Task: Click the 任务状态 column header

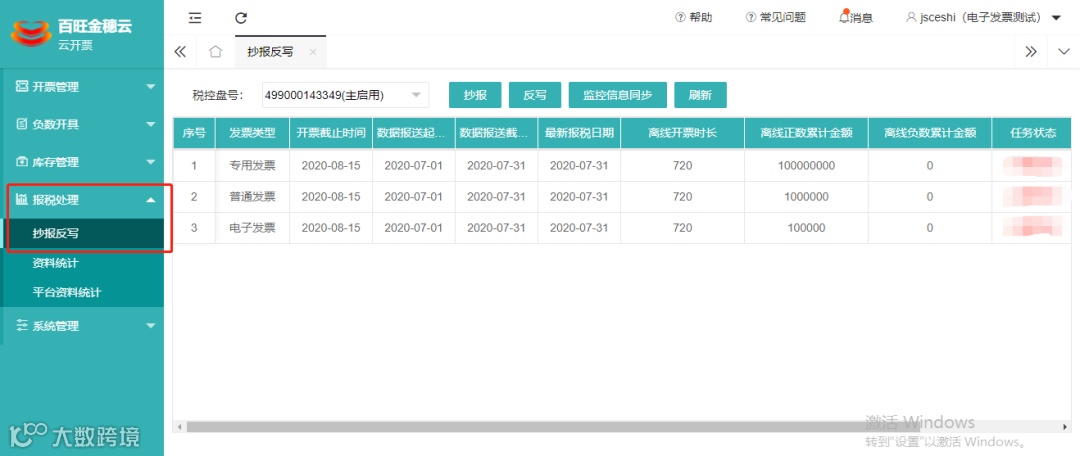Action: coord(1032,133)
